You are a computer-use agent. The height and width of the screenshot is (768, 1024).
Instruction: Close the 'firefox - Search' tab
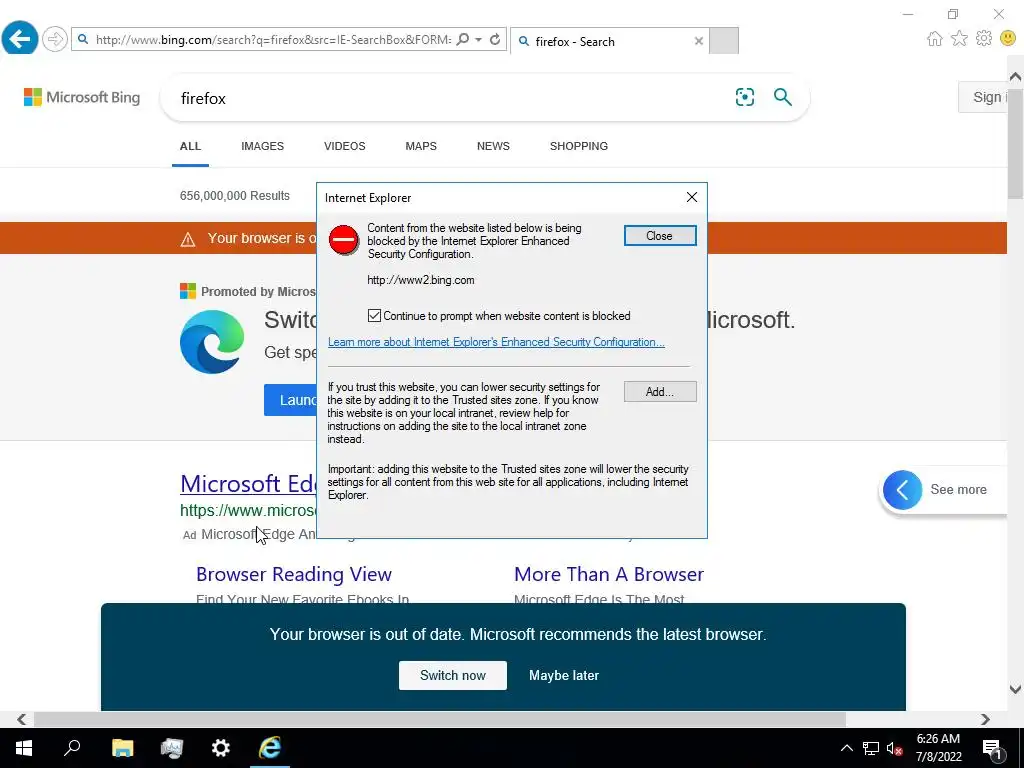[699, 41]
